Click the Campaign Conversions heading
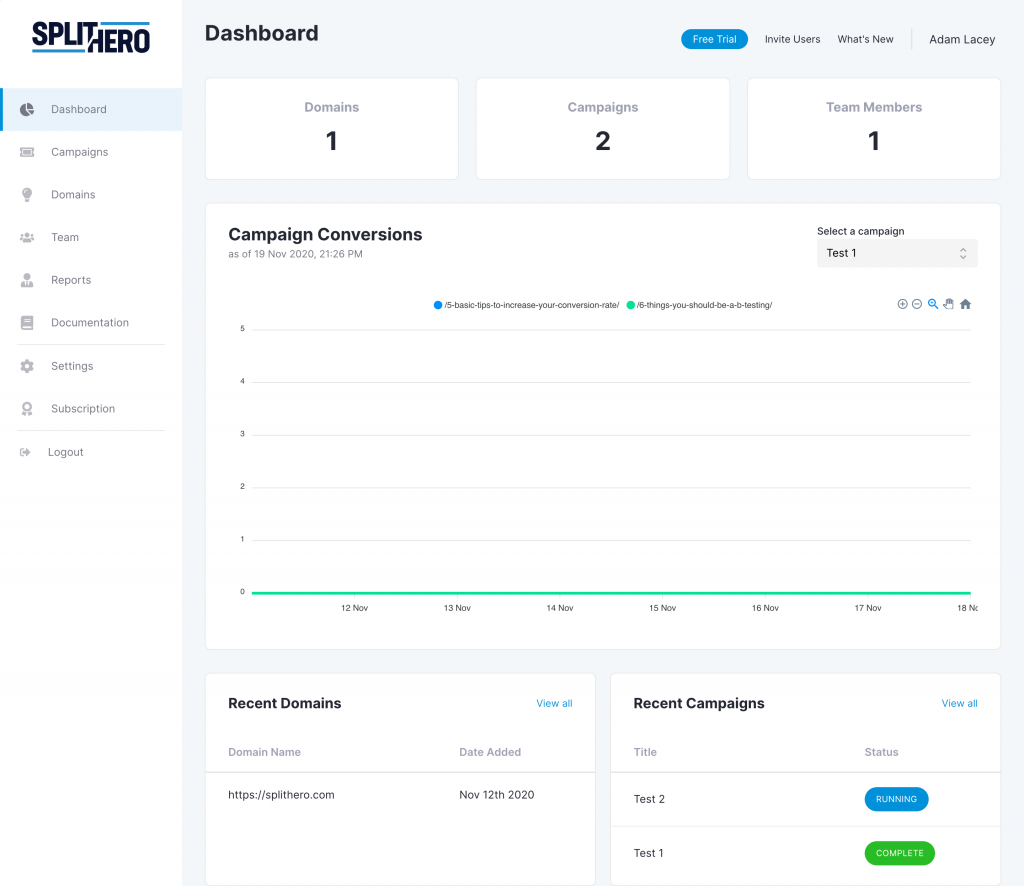Screen dimensions: 1024x886 pos(325,234)
